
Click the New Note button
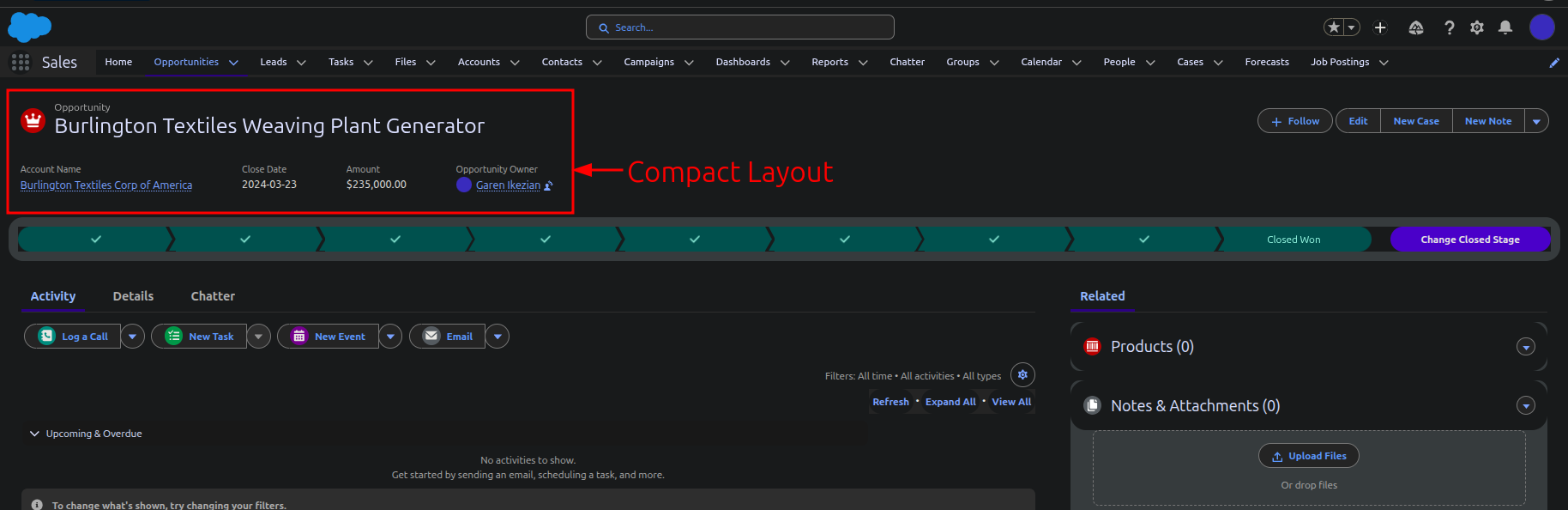(x=1488, y=121)
